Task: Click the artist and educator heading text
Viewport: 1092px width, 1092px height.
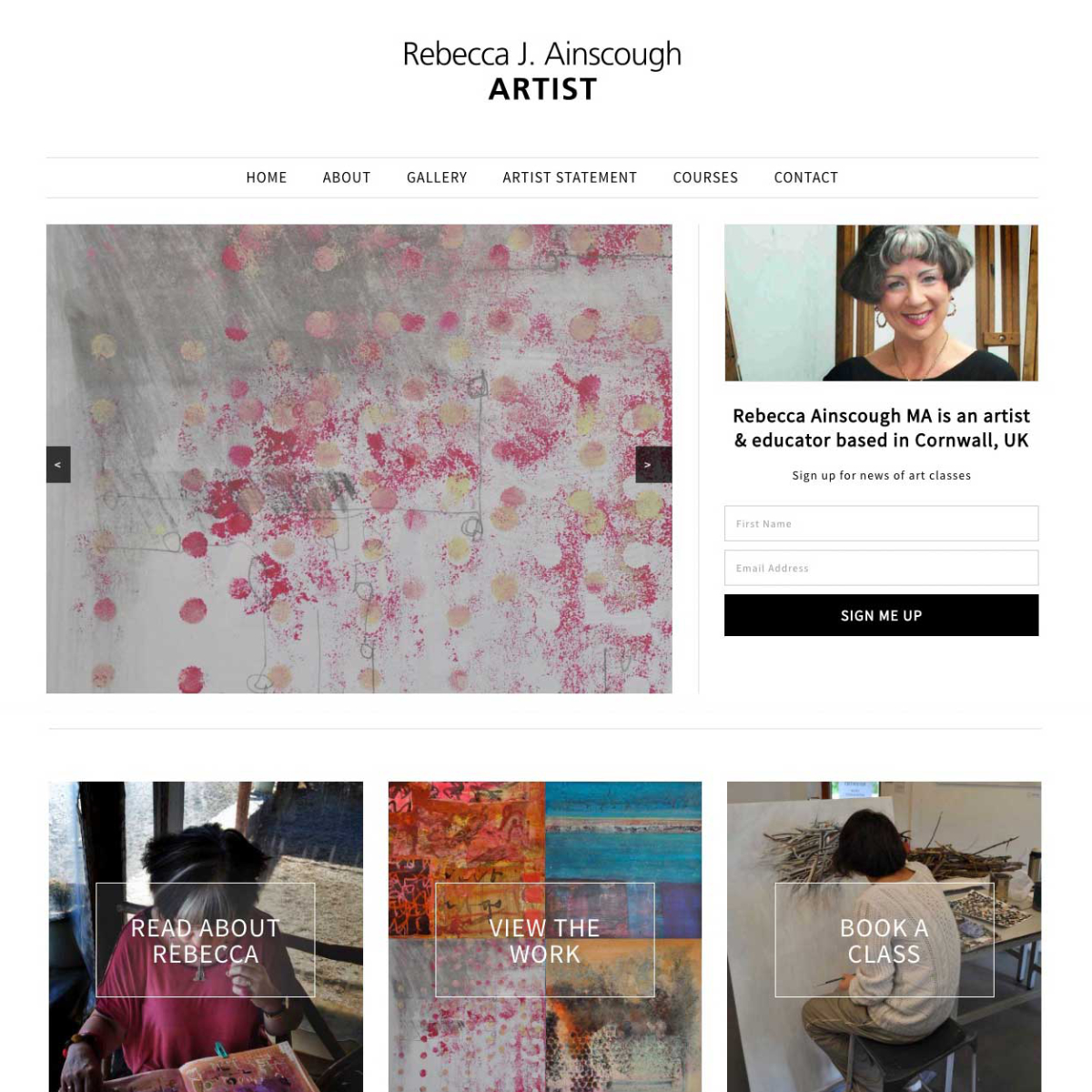Action: pyautogui.click(x=881, y=428)
